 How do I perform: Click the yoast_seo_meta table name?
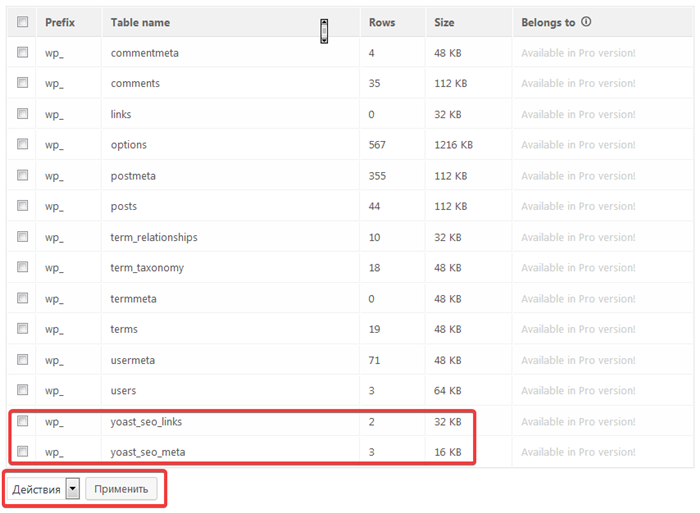click(148, 452)
